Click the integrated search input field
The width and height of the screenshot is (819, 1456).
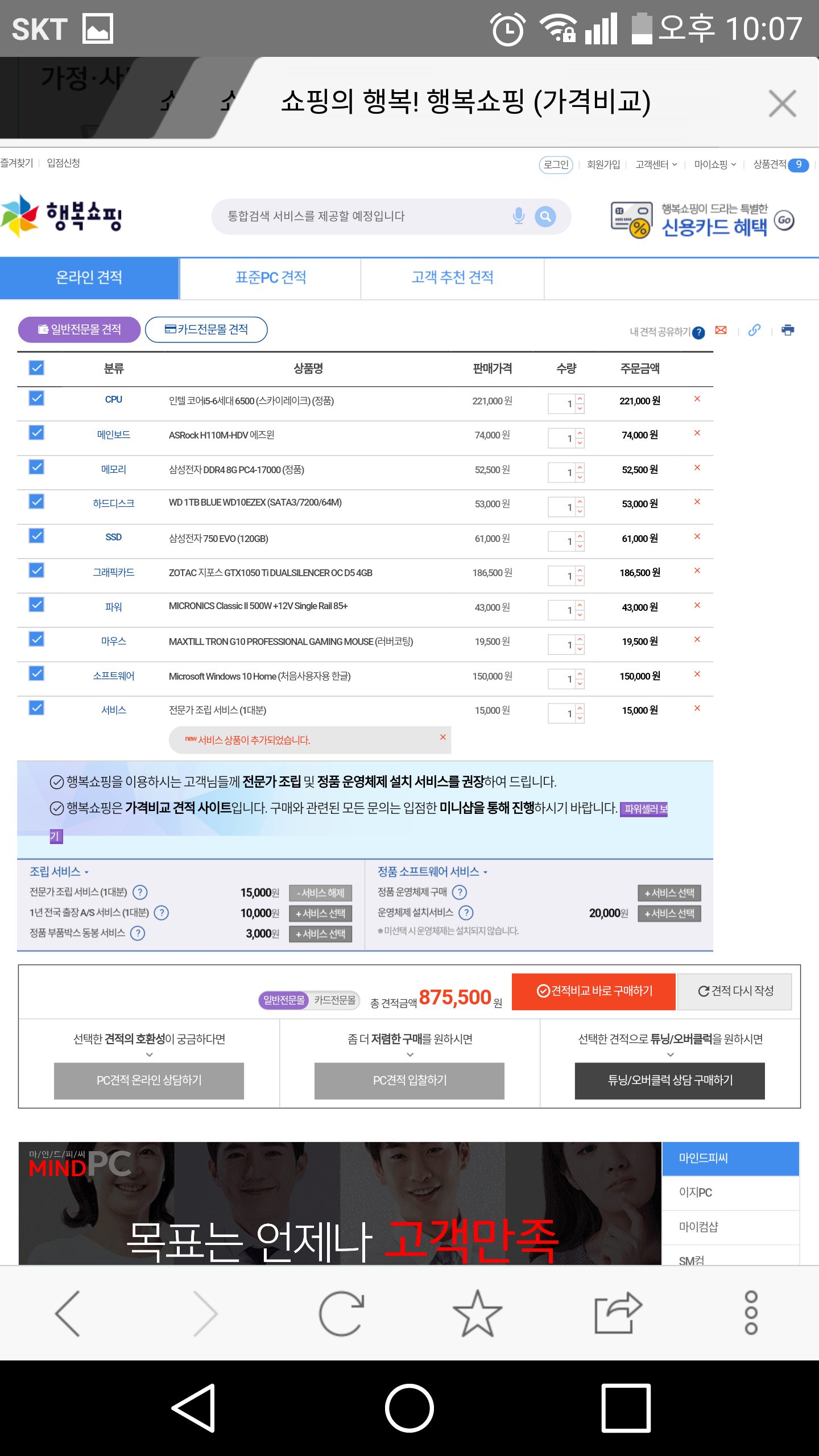tap(364, 216)
